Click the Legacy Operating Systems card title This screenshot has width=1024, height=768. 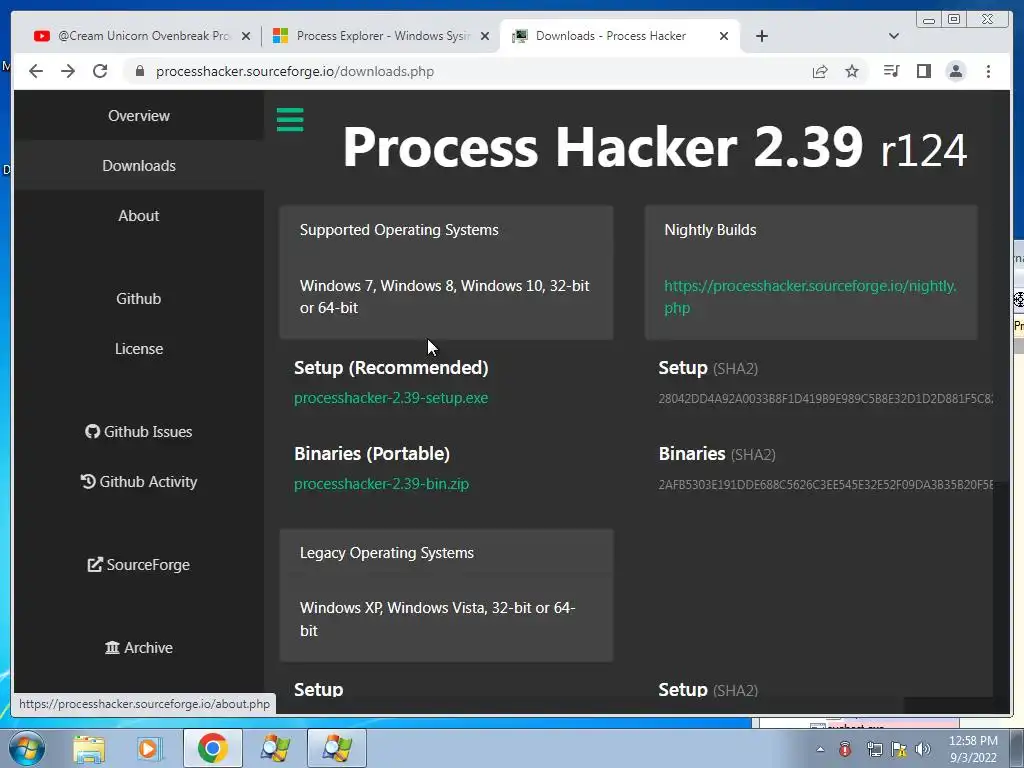(x=387, y=552)
